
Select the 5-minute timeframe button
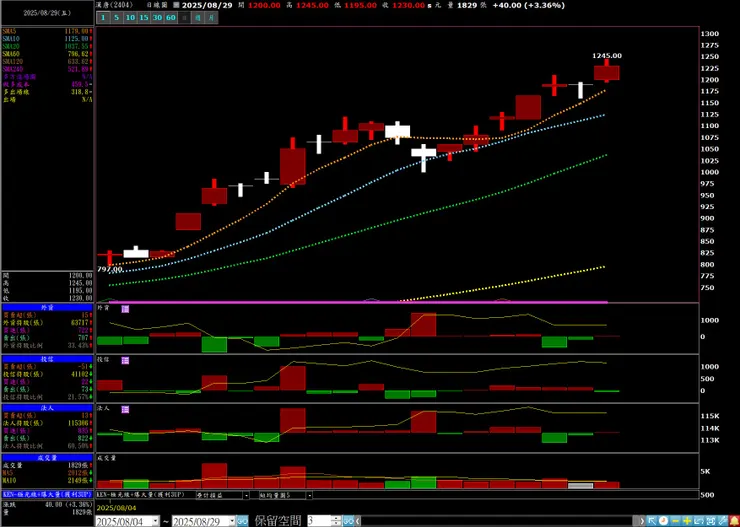tap(116, 18)
